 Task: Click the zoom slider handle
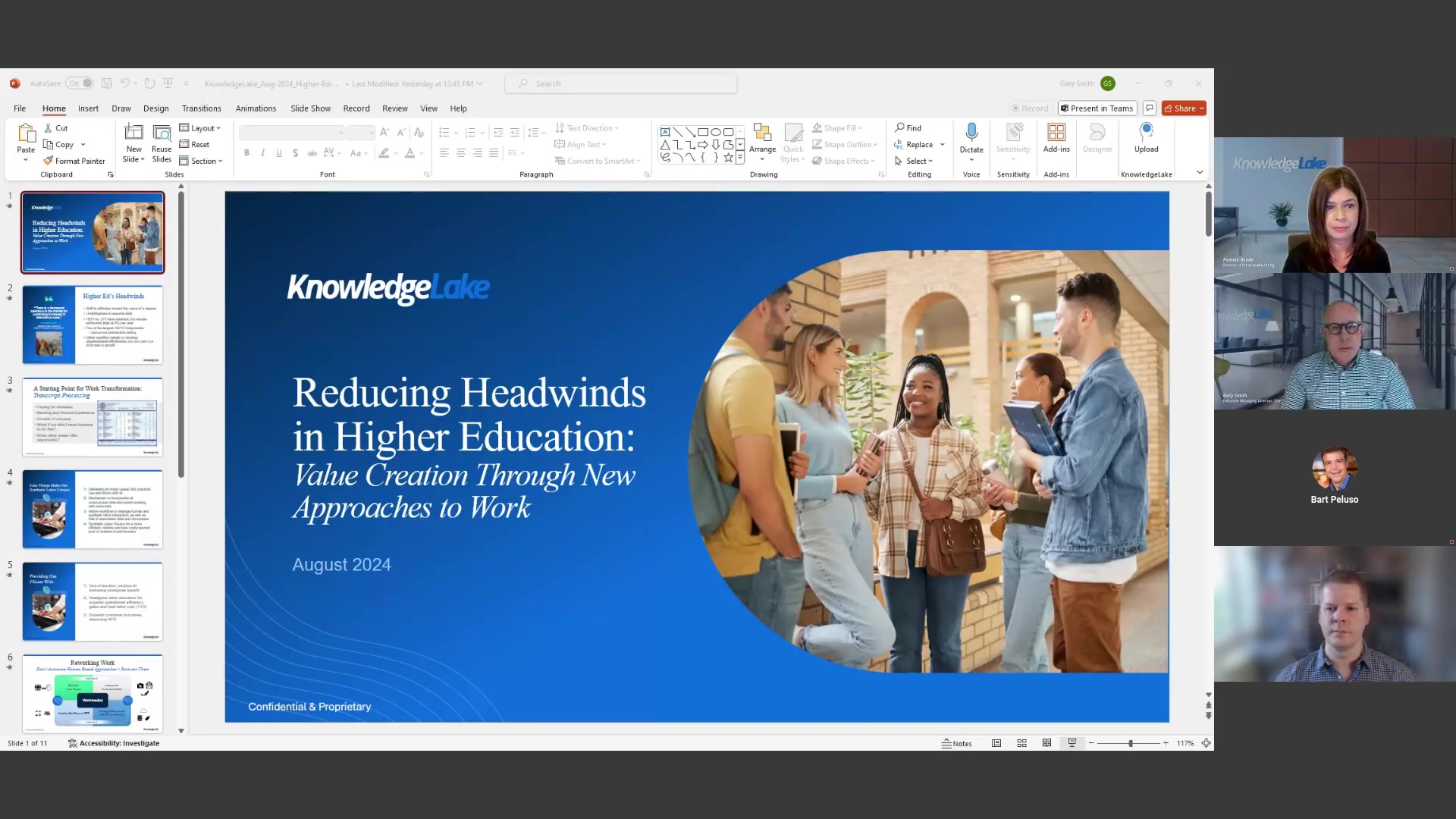1130,743
